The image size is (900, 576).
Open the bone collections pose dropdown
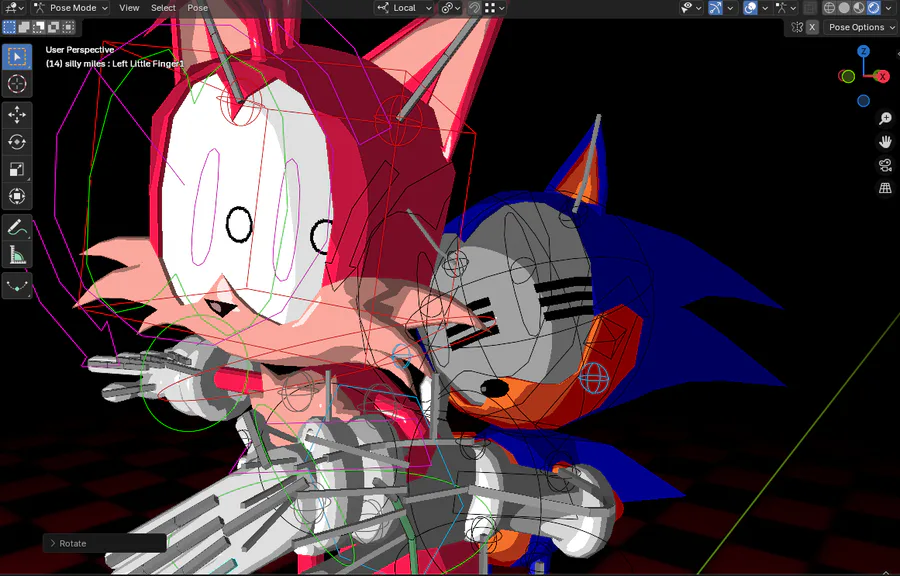click(x=786, y=7)
